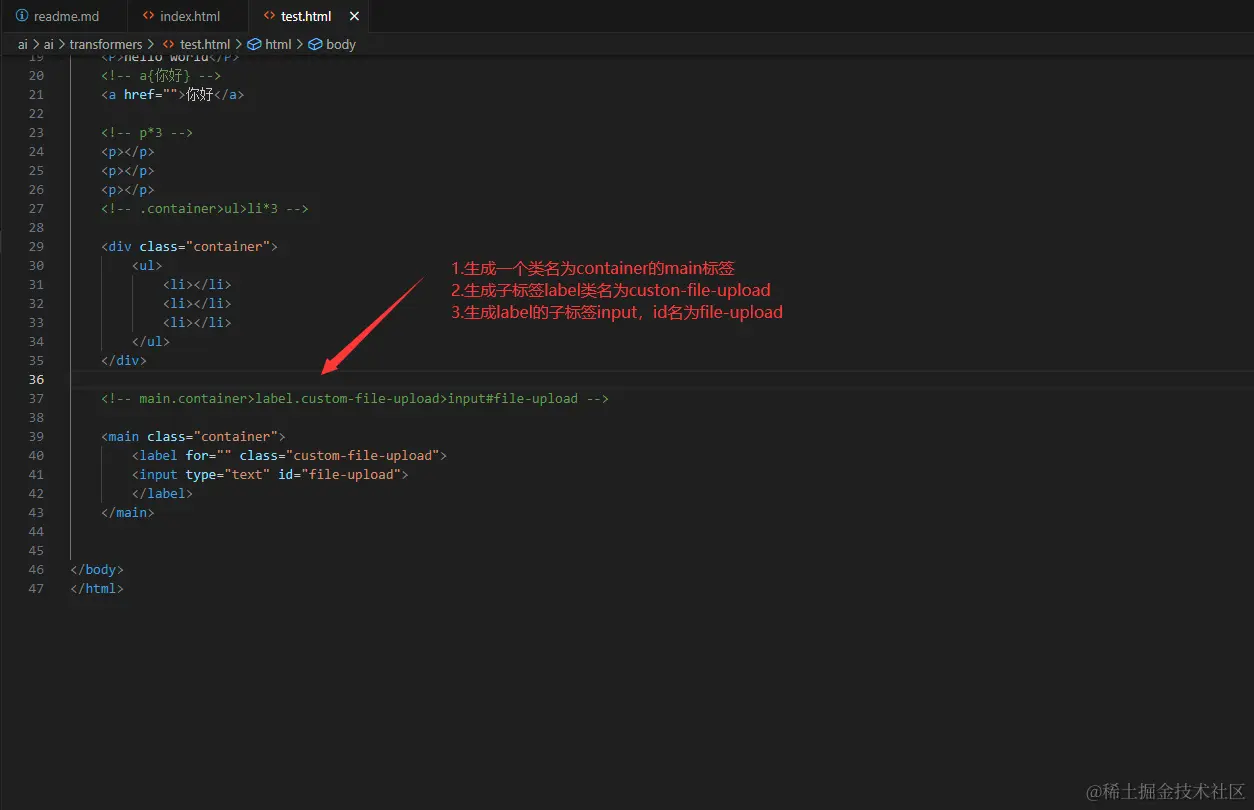This screenshot has width=1254, height=810.
Task: Click the input id="file-upload" line
Action: point(270,474)
